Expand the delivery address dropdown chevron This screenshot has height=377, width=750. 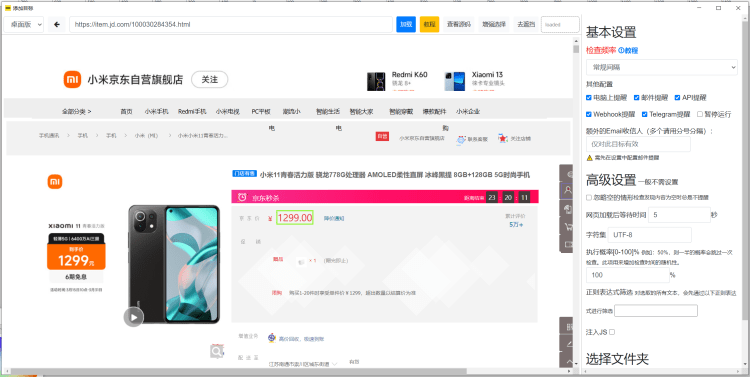tap(334, 364)
